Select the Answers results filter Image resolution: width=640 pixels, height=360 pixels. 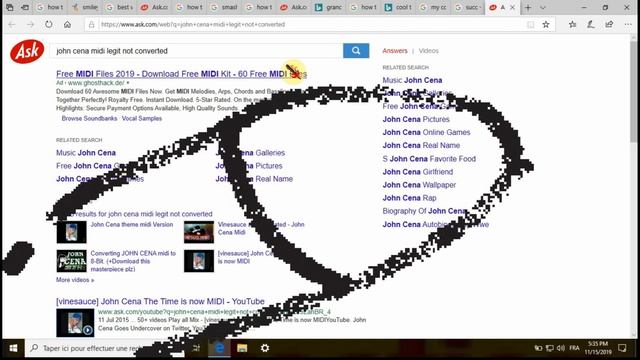click(395, 51)
